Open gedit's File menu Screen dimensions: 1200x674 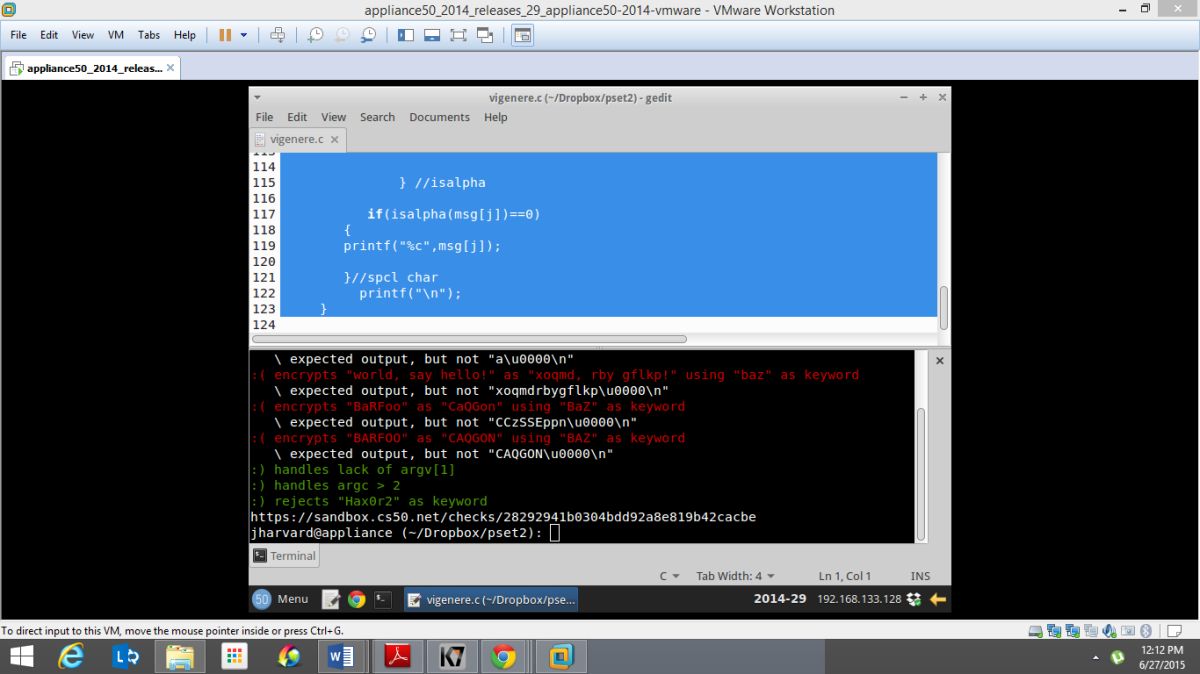pos(264,117)
